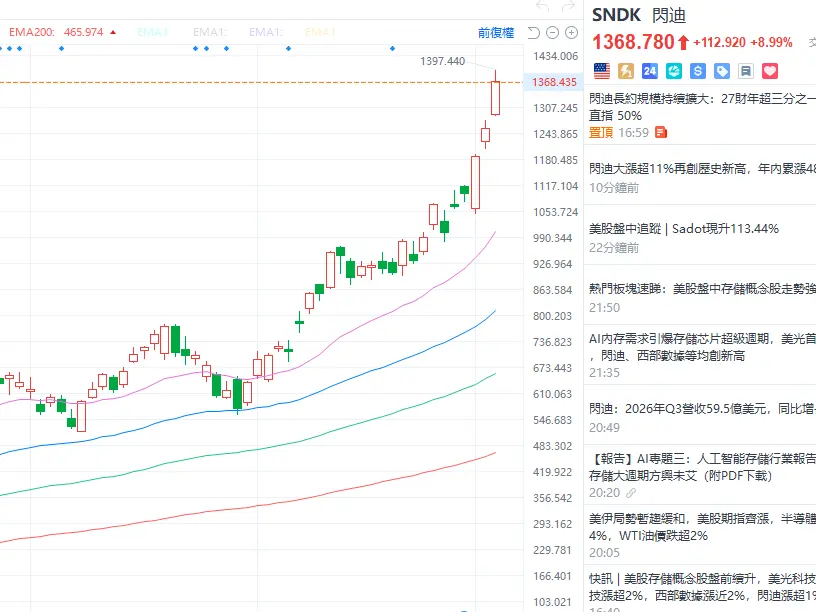Open the orange document icon beside 16:59
Viewport: 816px width, 612px height.
point(661,132)
